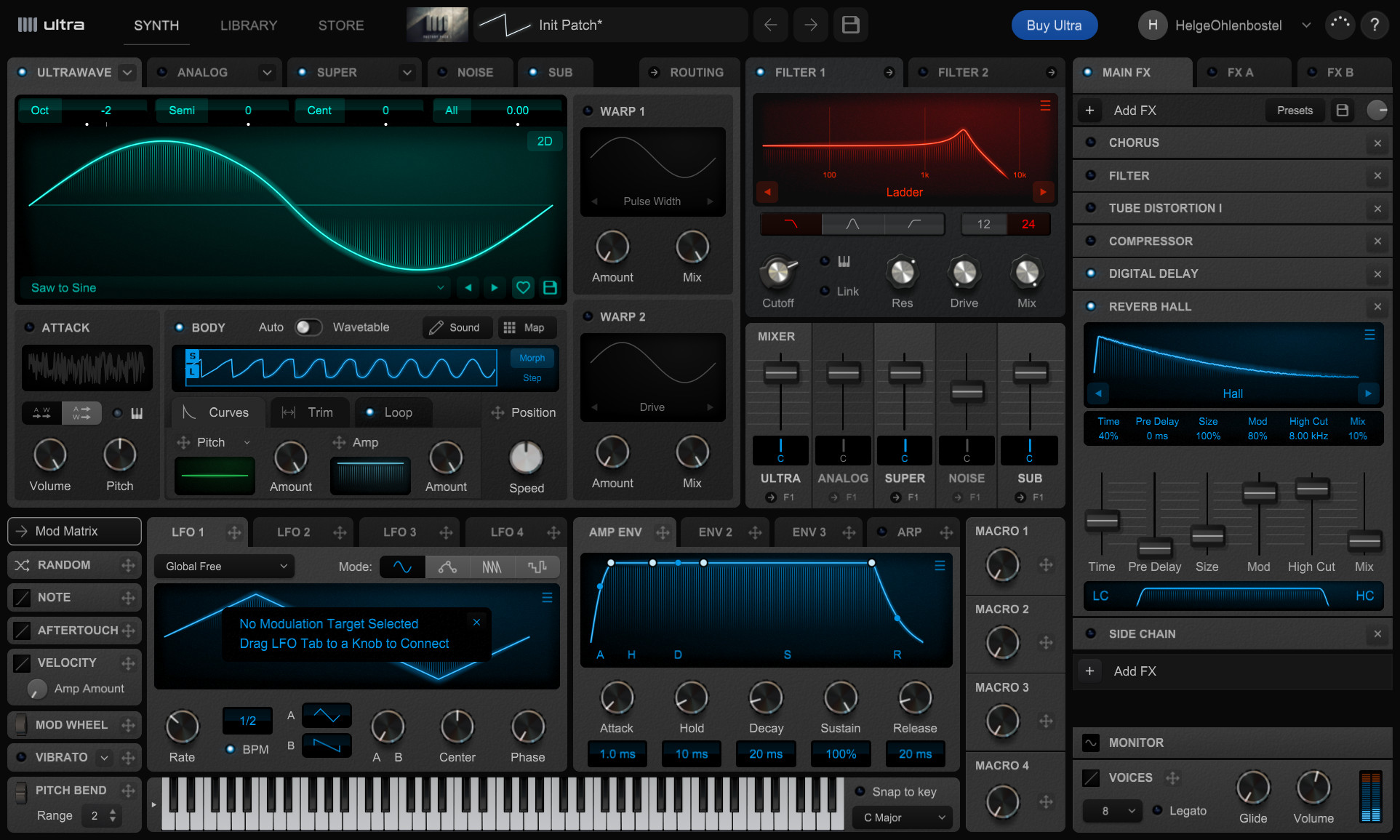The width and height of the screenshot is (1400, 840).
Task: Toggle the Auto Wavetable switch
Action: pos(308,327)
